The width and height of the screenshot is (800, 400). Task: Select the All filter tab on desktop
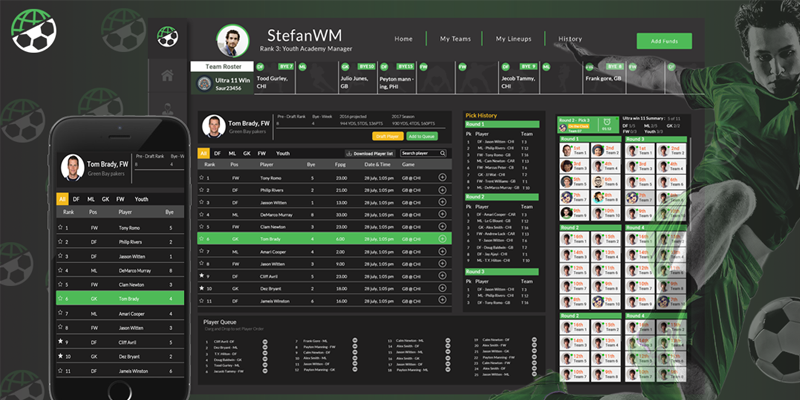204,153
